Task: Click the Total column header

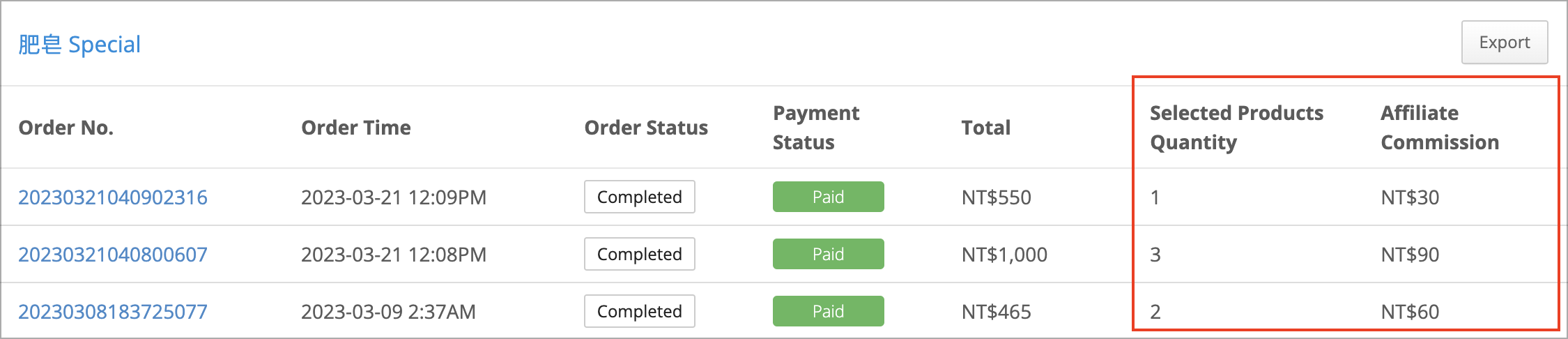Action: coord(986,128)
